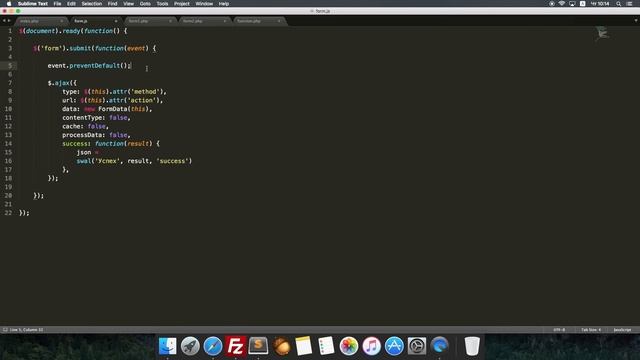The image size is (640, 360).
Task: Open Photos colorful flower icon in dock
Action: (349, 346)
